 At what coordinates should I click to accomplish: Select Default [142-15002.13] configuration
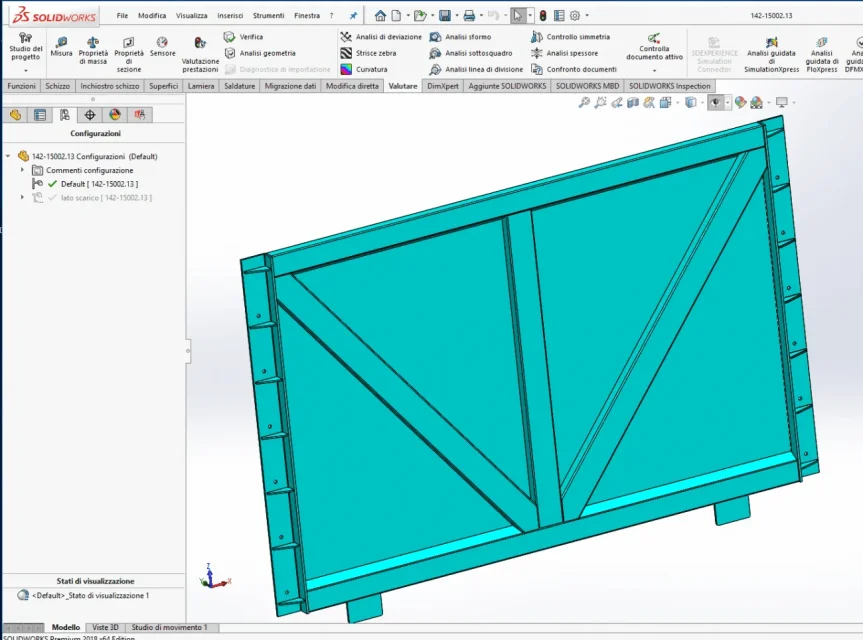coord(99,184)
